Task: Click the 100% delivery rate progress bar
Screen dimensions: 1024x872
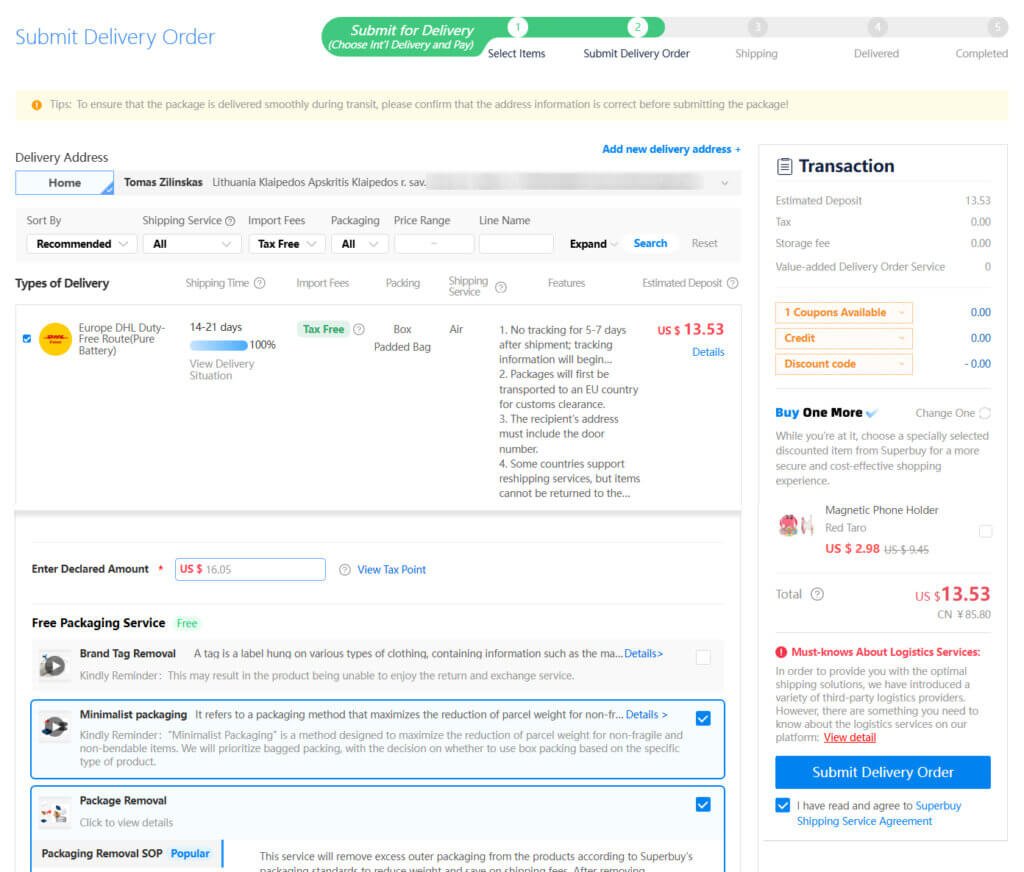Action: tap(218, 345)
